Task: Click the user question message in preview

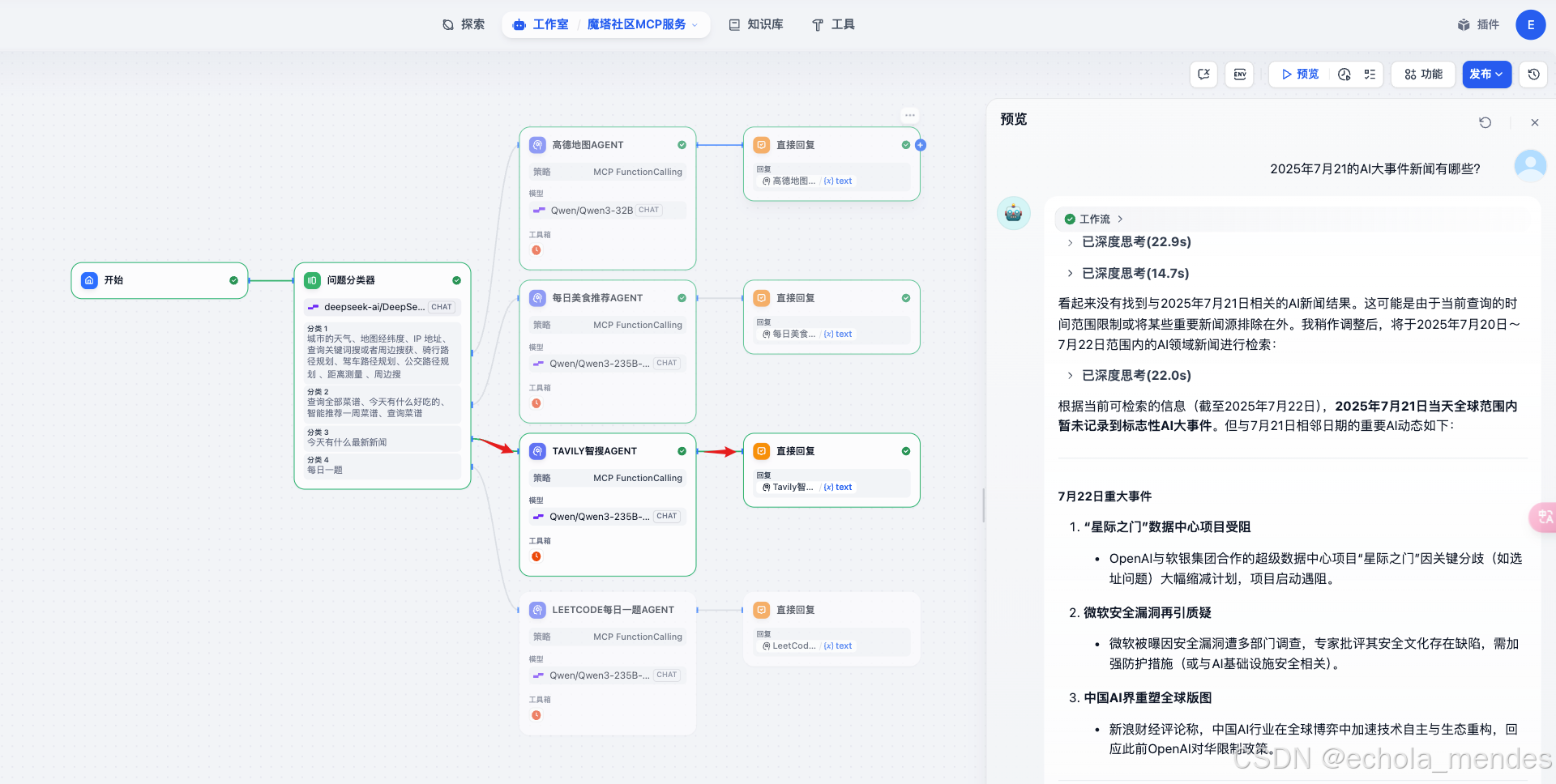Action: [1374, 168]
